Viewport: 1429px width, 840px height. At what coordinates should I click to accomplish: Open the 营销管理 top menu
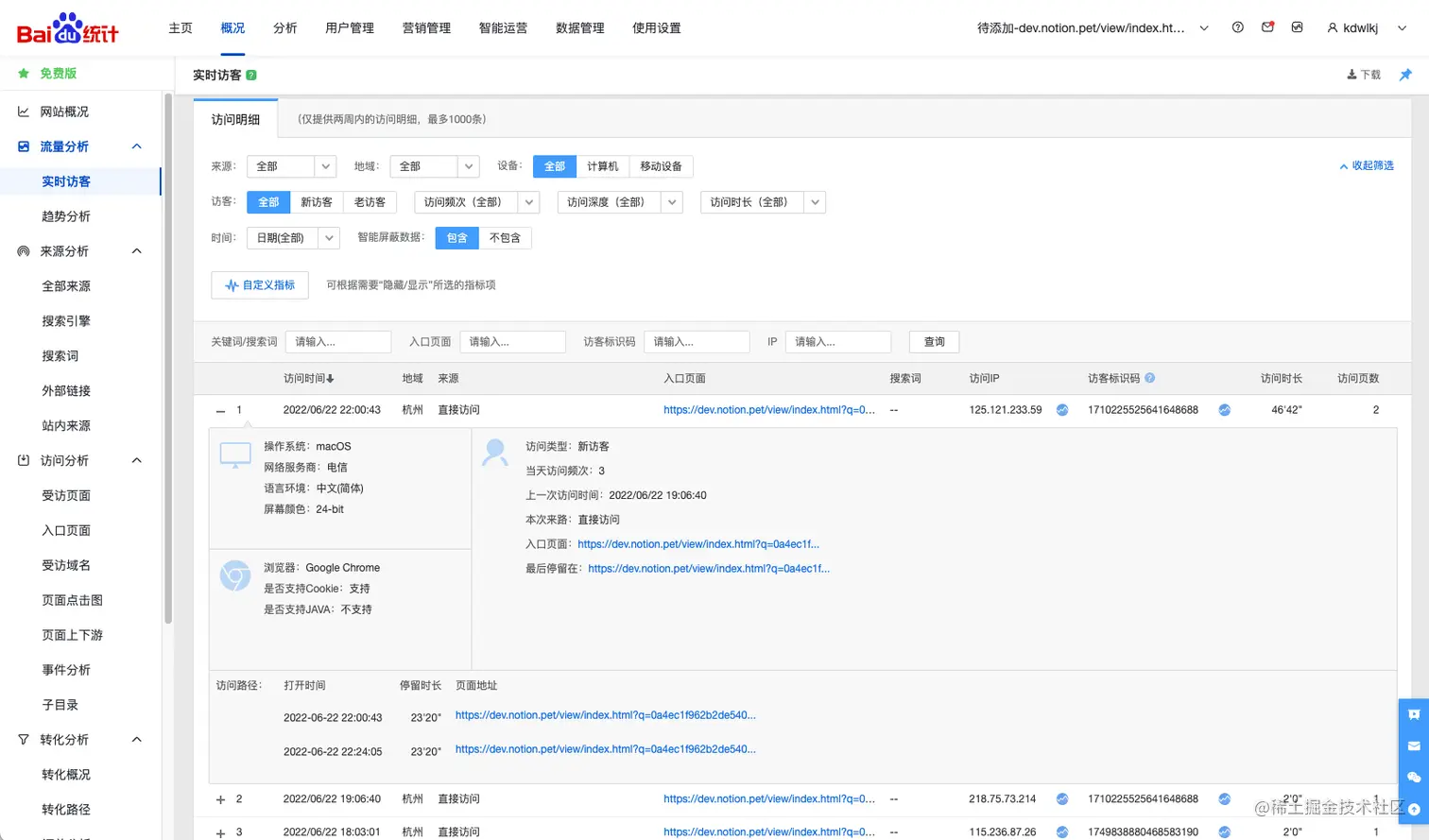pos(426,28)
